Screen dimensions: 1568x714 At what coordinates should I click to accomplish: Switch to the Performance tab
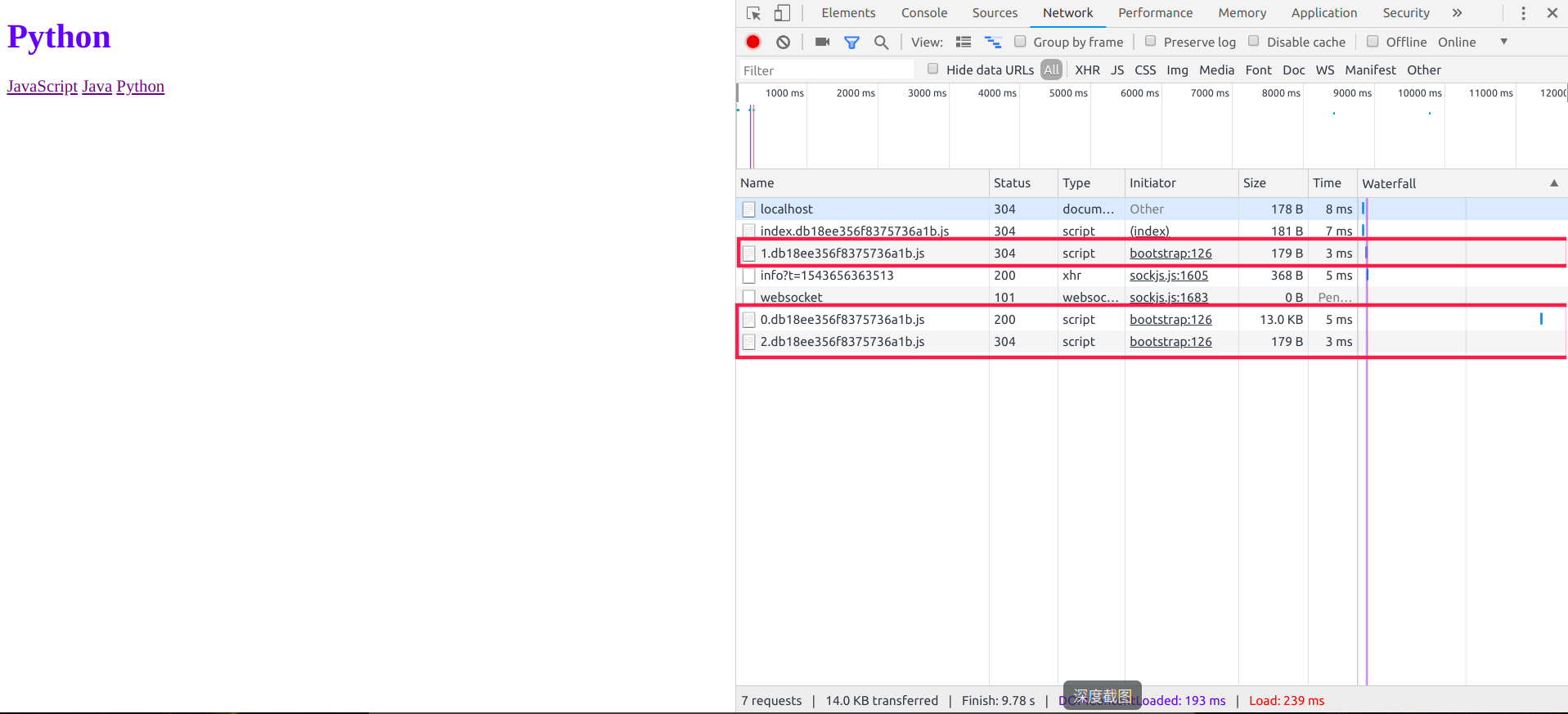(1155, 13)
